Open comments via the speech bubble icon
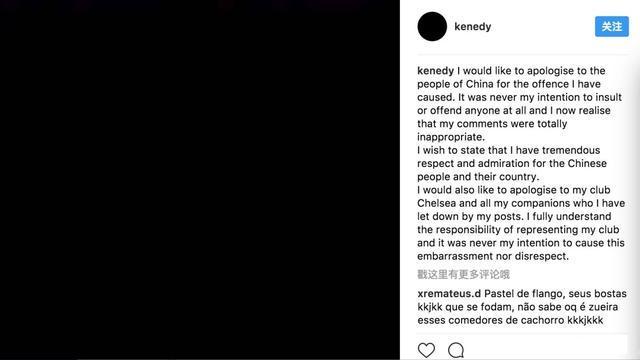This screenshot has width=640, height=360. pyautogui.click(x=456, y=350)
